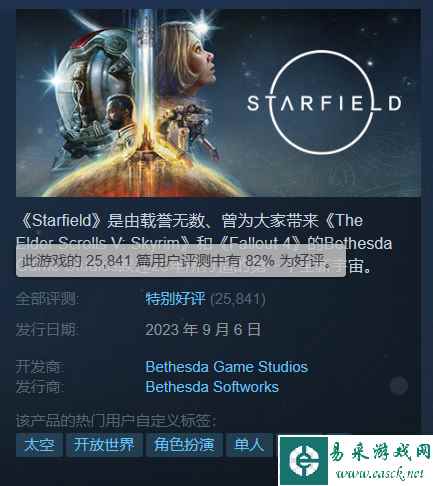Click the faint round dot beside Bethesda Softworks
The width and height of the screenshot is (433, 486).
[x=399, y=386]
